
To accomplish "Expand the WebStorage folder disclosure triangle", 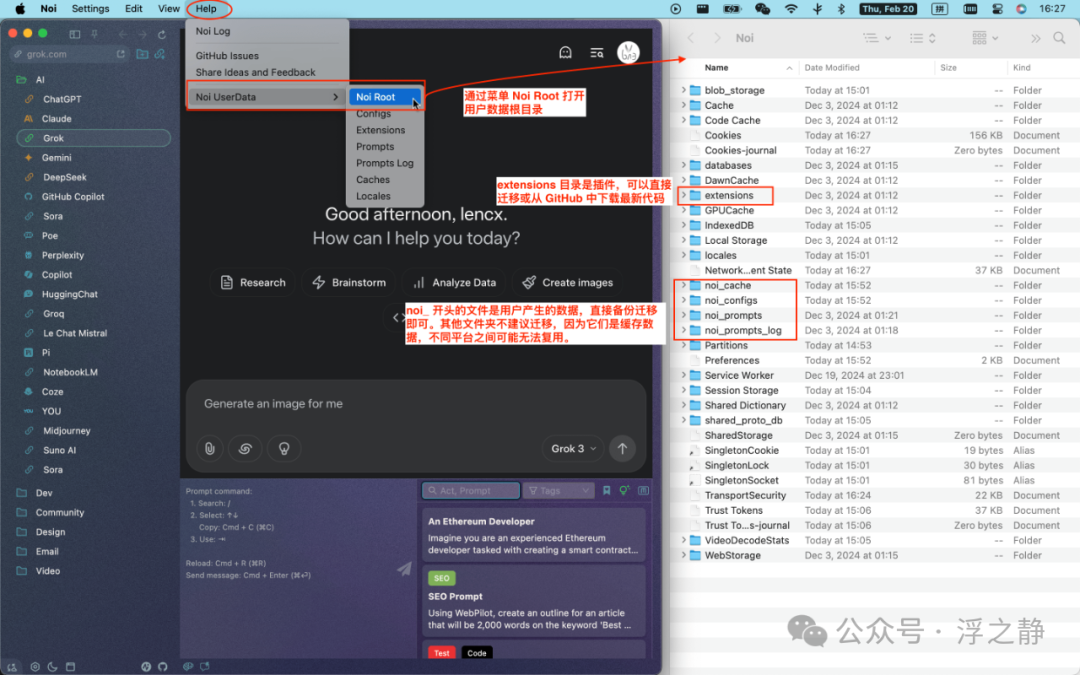I will (683, 555).
